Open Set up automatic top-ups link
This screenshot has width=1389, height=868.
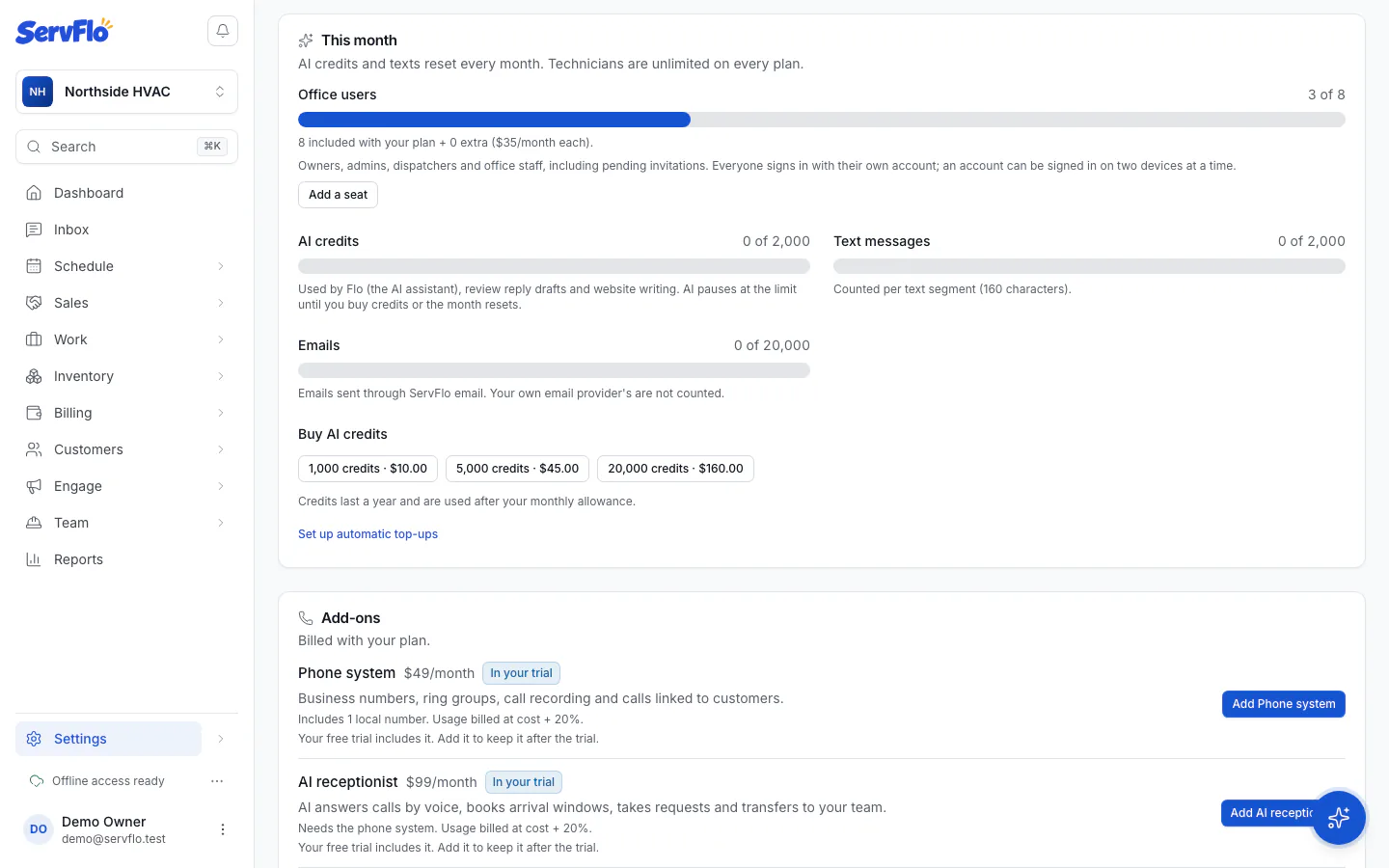[x=368, y=534]
